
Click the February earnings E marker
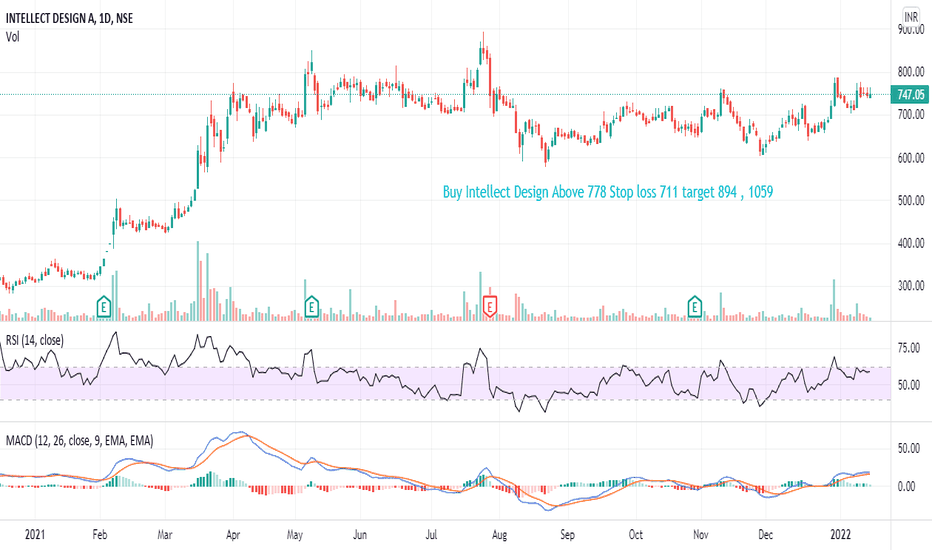tap(104, 307)
